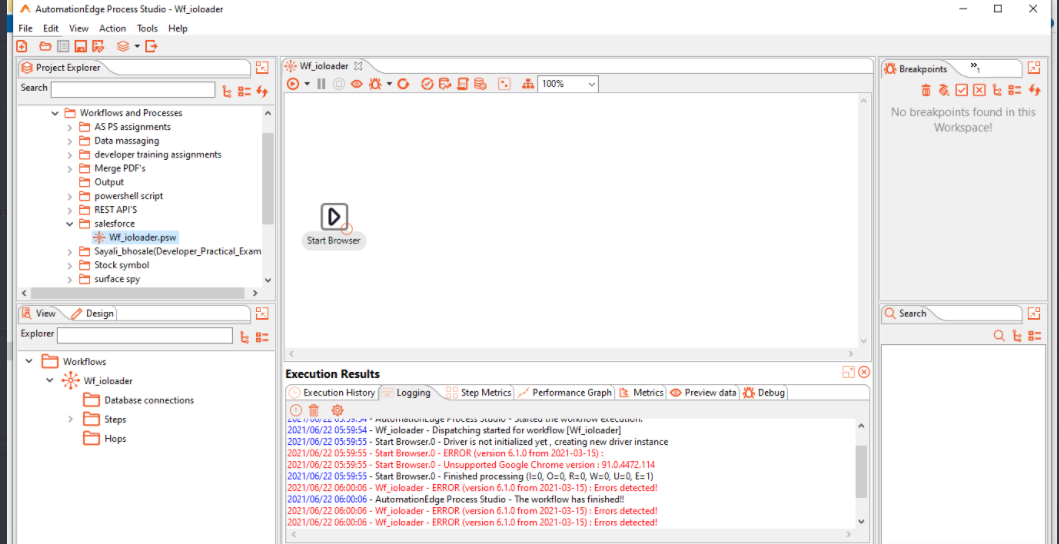Maximize the Breakpoints panel

[x=1034, y=68]
